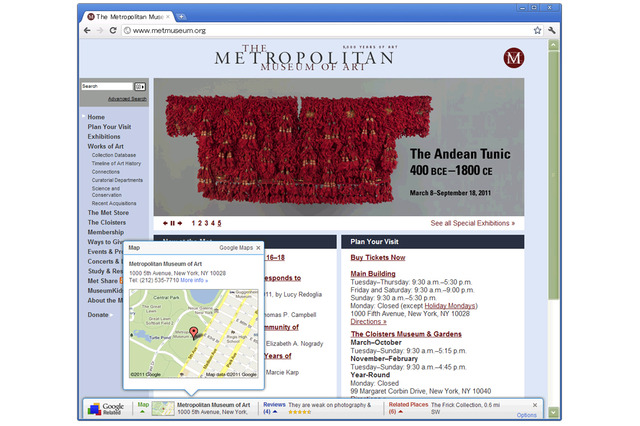Image resolution: width=640 pixels, height=426 pixels.
Task: Open the See all Special Exhibitions link
Action: coord(472,224)
